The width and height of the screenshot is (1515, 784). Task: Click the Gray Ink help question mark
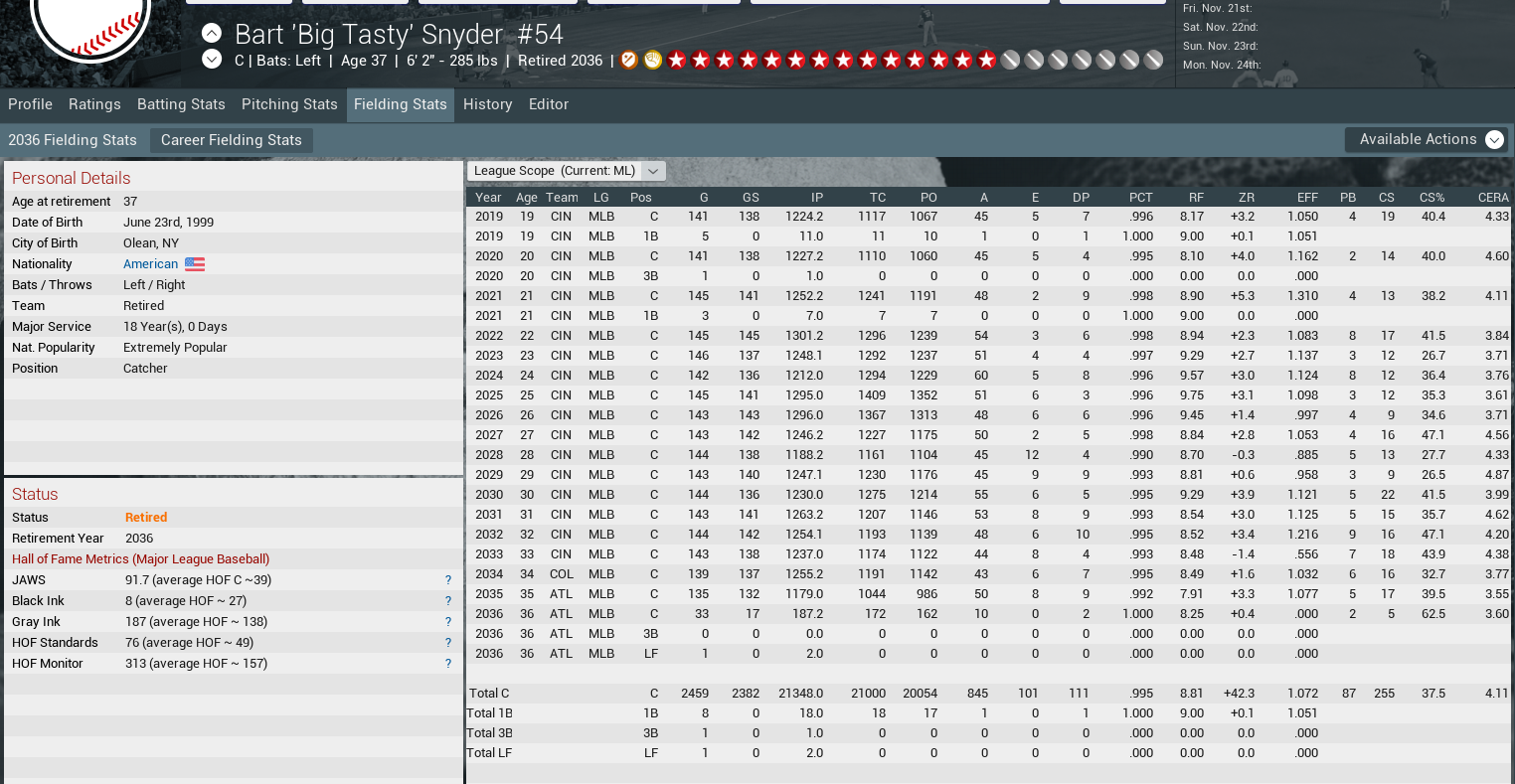click(448, 622)
